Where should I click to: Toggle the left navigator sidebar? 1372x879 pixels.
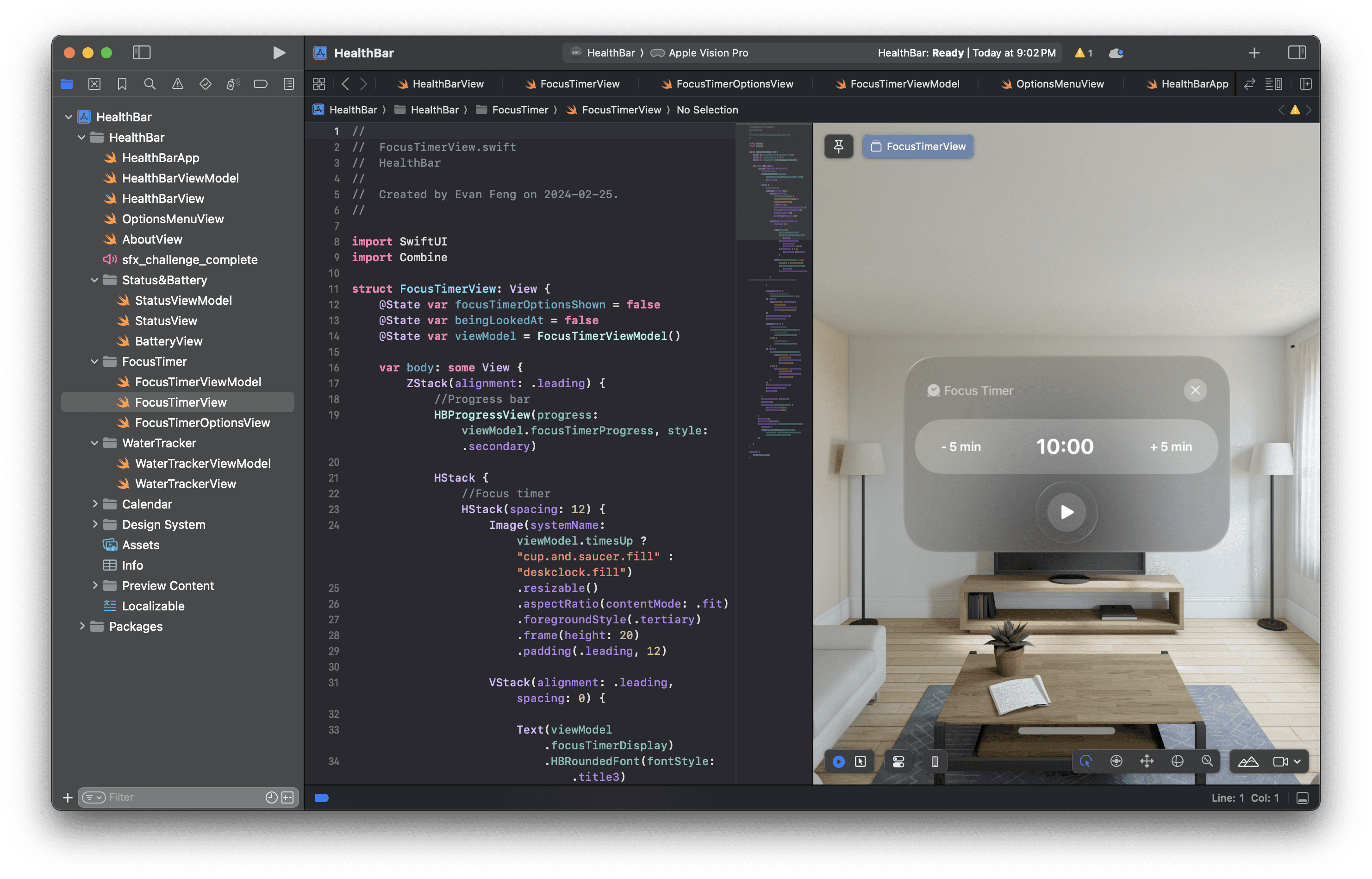[x=142, y=53]
